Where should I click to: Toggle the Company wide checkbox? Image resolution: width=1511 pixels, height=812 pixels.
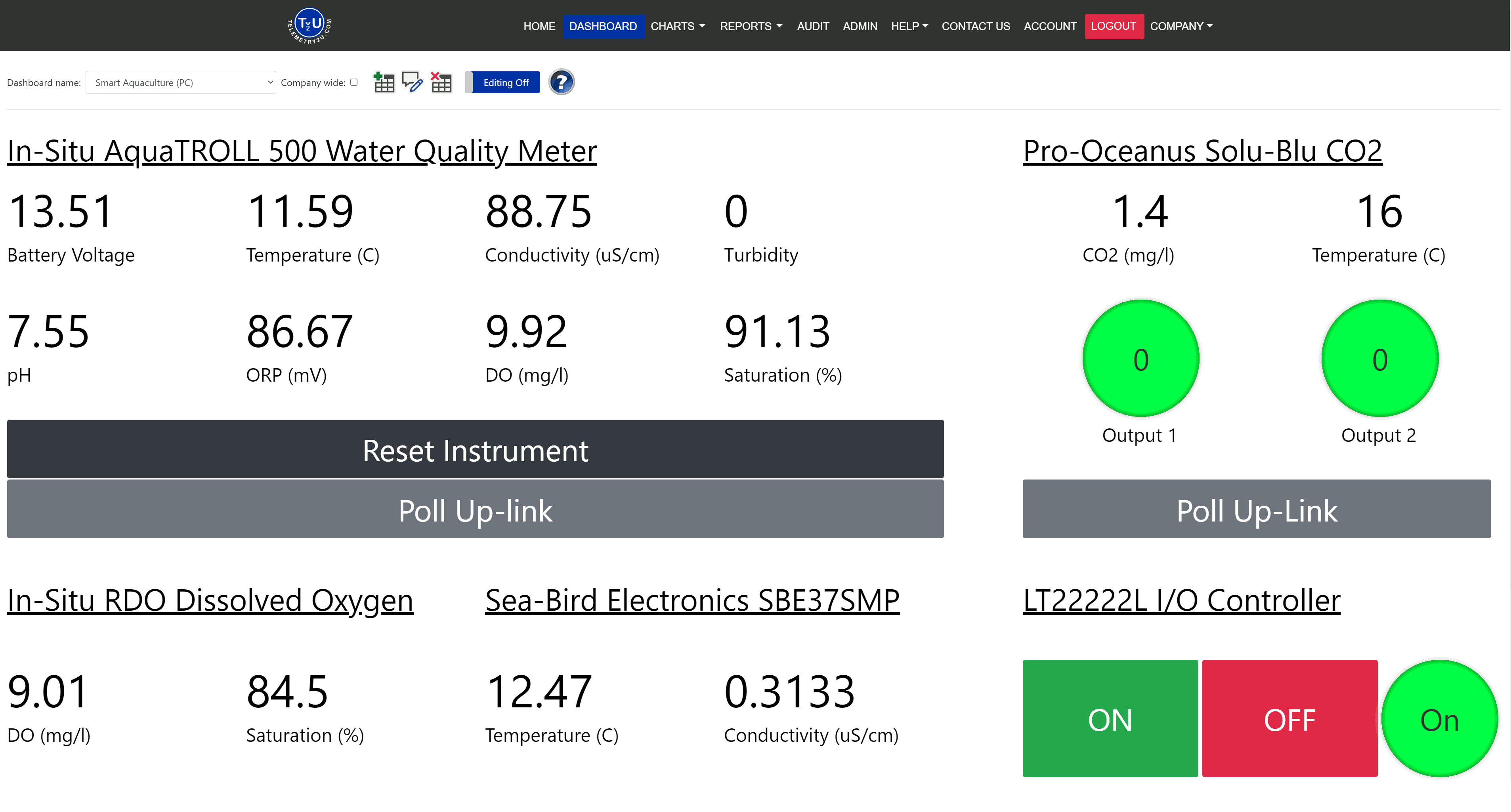coord(354,82)
